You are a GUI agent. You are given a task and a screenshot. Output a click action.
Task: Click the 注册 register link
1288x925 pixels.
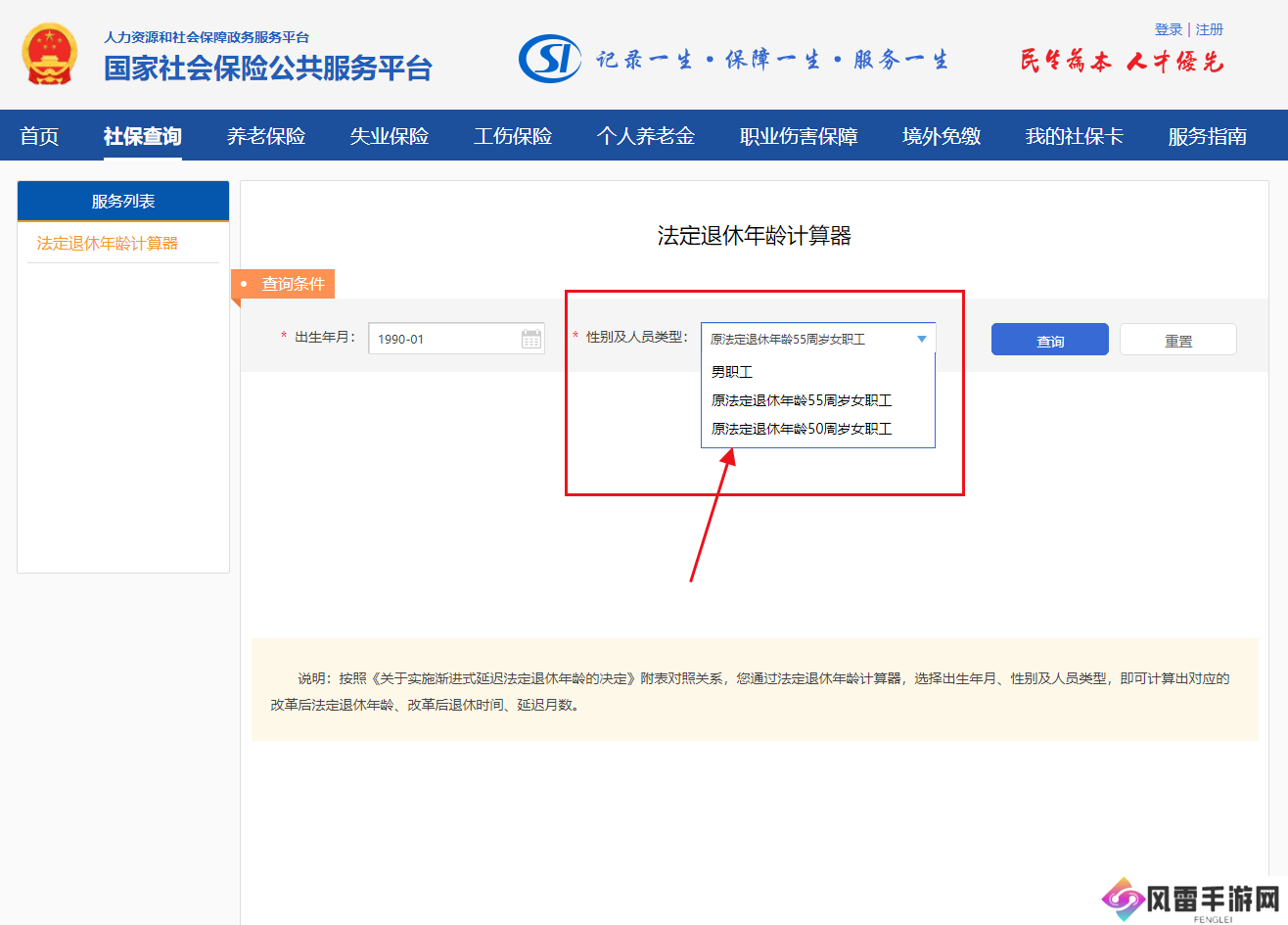pyautogui.click(x=1210, y=29)
